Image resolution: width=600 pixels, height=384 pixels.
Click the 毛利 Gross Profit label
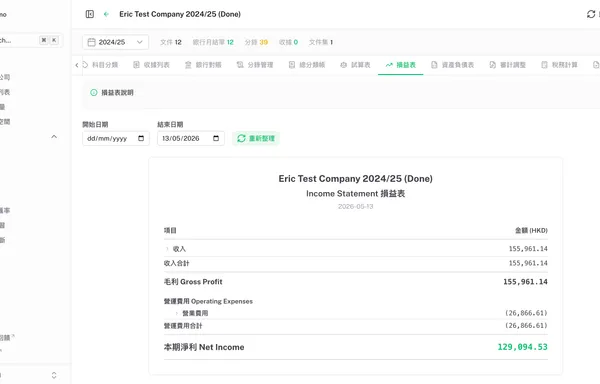pyautogui.click(x=193, y=282)
